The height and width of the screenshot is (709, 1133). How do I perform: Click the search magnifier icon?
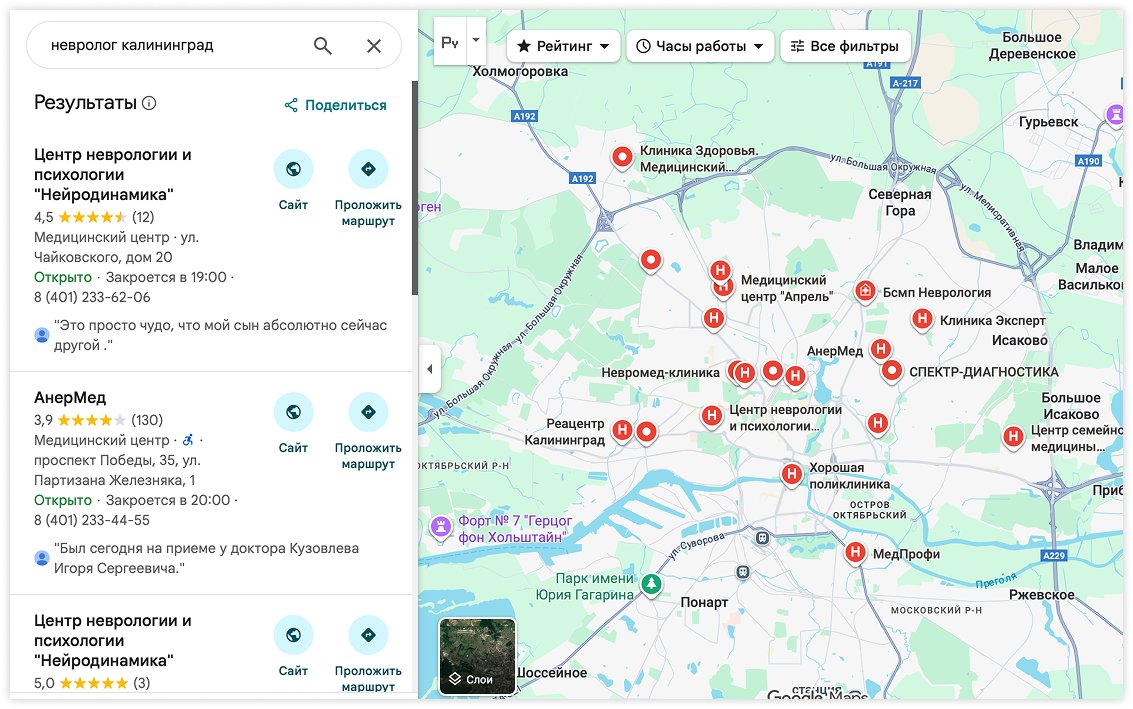(322, 46)
